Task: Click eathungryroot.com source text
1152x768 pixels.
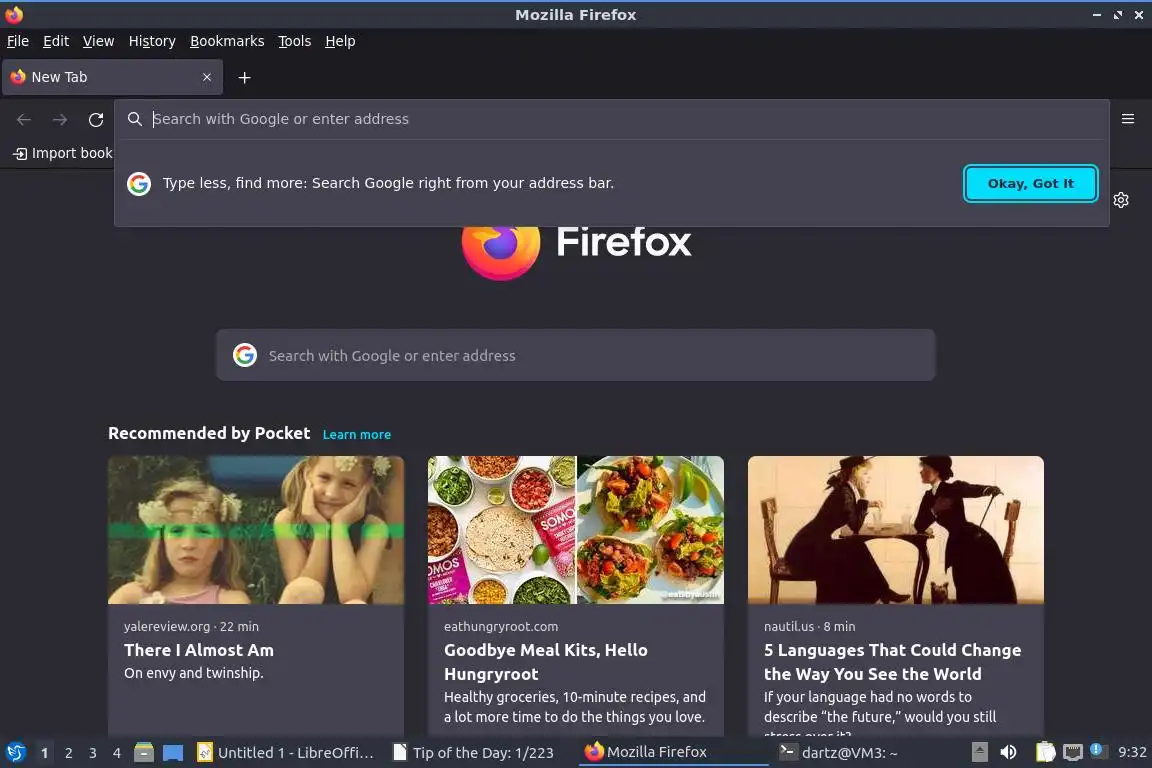Action: (x=501, y=626)
